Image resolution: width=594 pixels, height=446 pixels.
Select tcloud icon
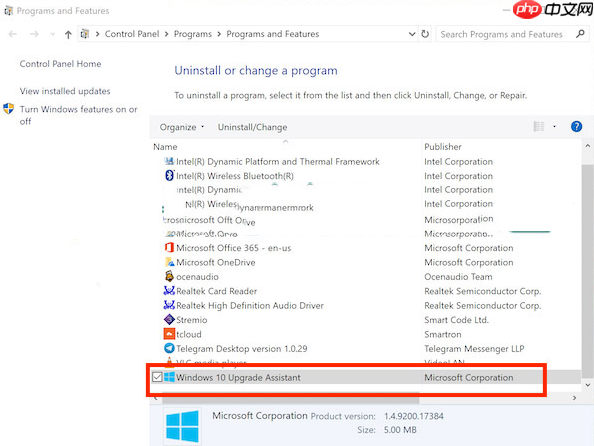(169, 334)
